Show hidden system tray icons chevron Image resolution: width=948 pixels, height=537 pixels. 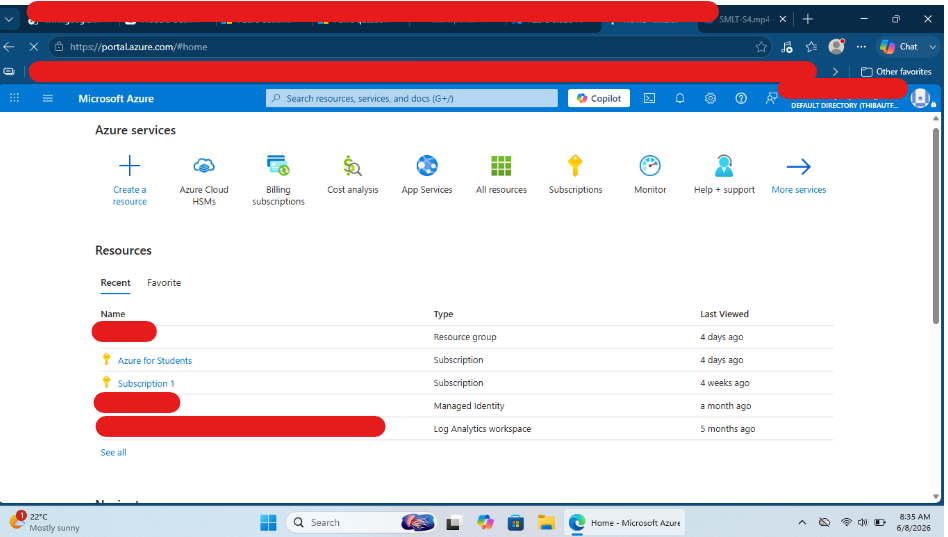click(x=802, y=522)
